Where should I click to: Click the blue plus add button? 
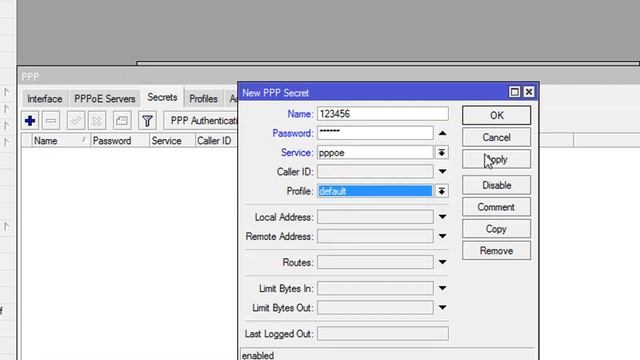point(30,121)
